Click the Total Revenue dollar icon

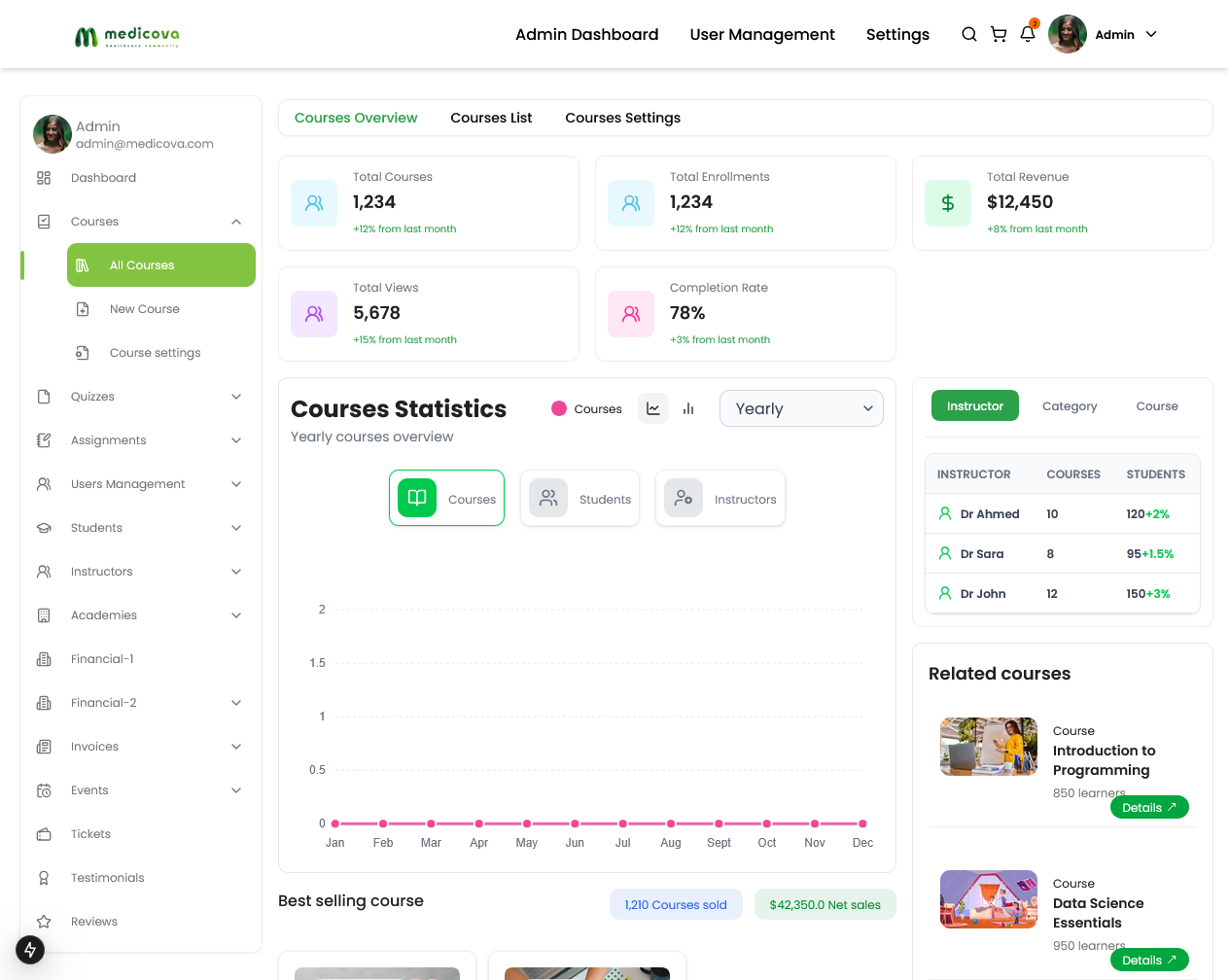(948, 203)
